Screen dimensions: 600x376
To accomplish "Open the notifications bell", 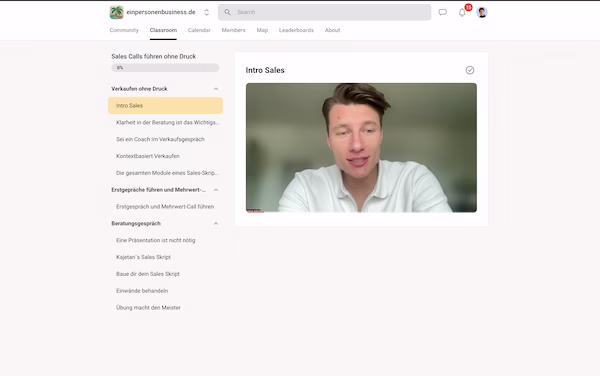I will click(462, 12).
